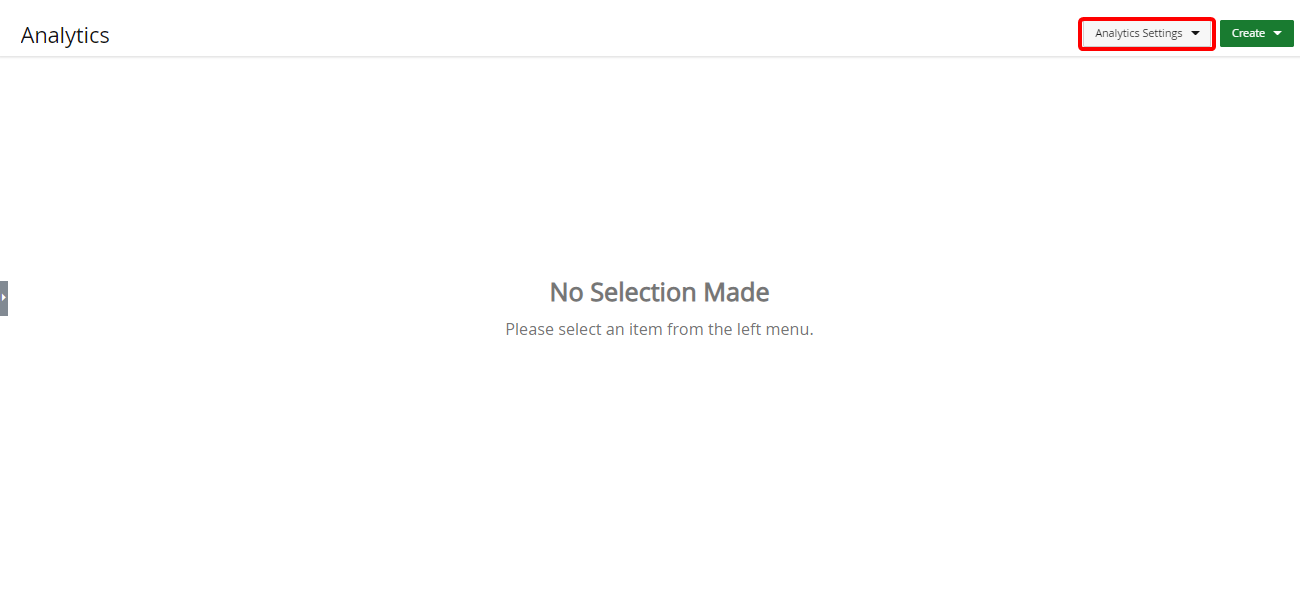Click the gray left sidebar toggle strip

point(4,298)
